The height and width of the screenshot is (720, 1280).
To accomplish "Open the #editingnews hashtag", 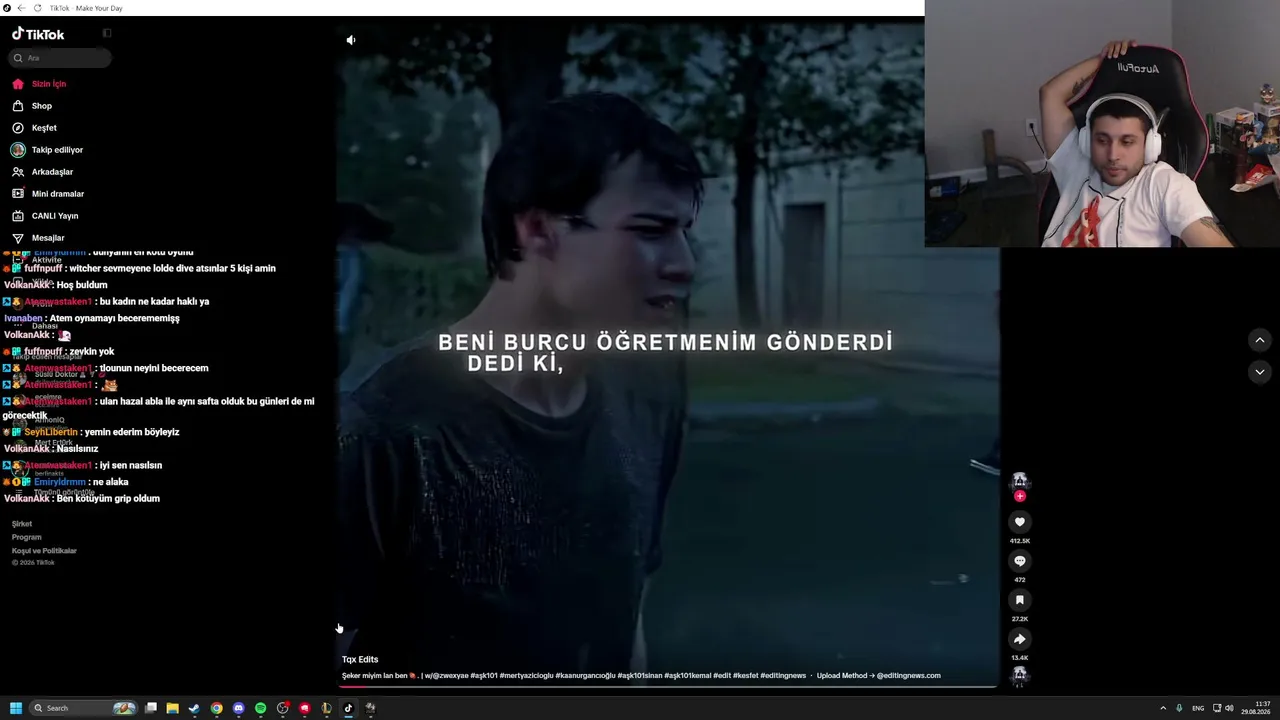I will (x=783, y=676).
